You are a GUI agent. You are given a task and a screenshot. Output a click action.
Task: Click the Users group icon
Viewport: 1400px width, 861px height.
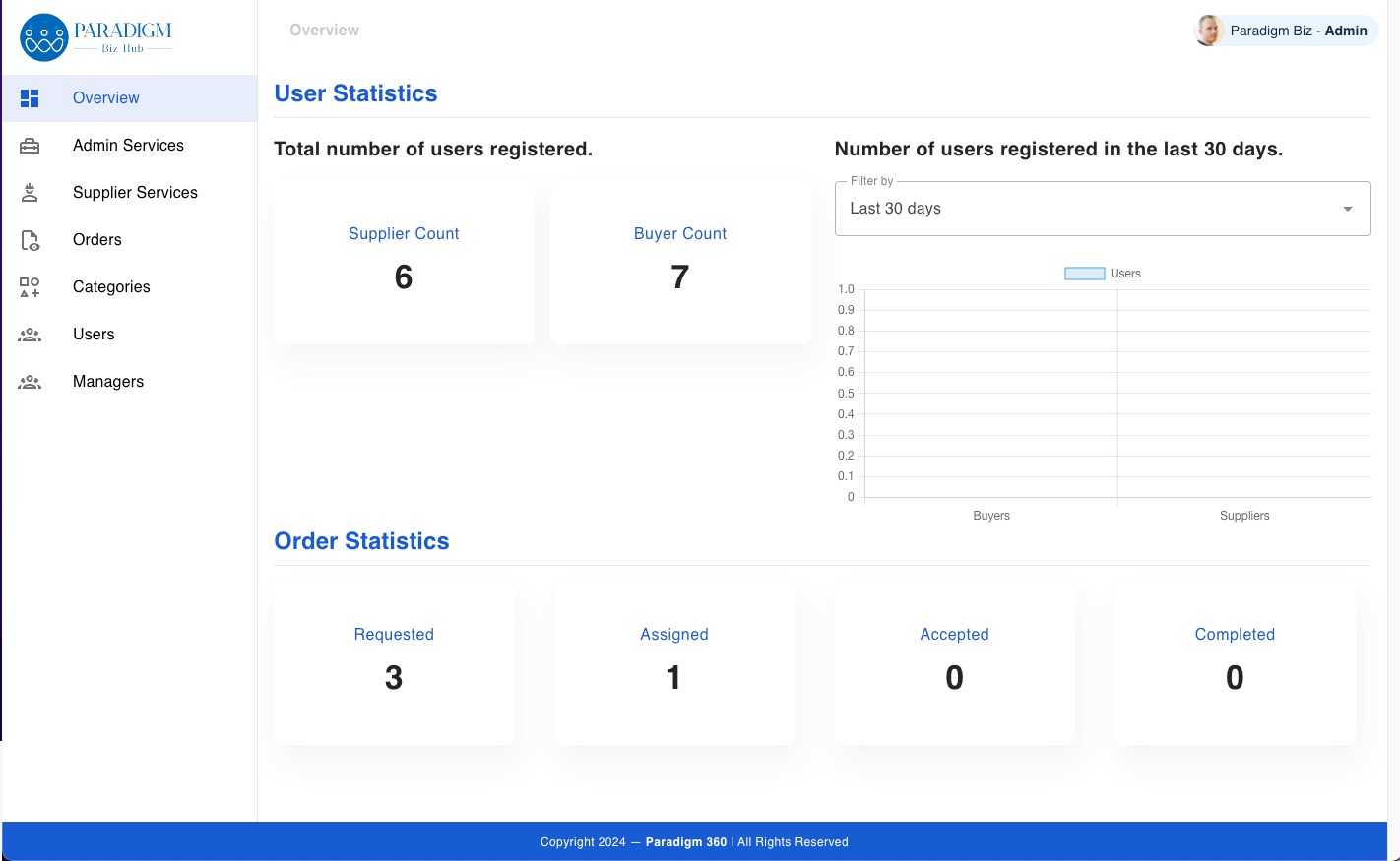[x=30, y=335]
